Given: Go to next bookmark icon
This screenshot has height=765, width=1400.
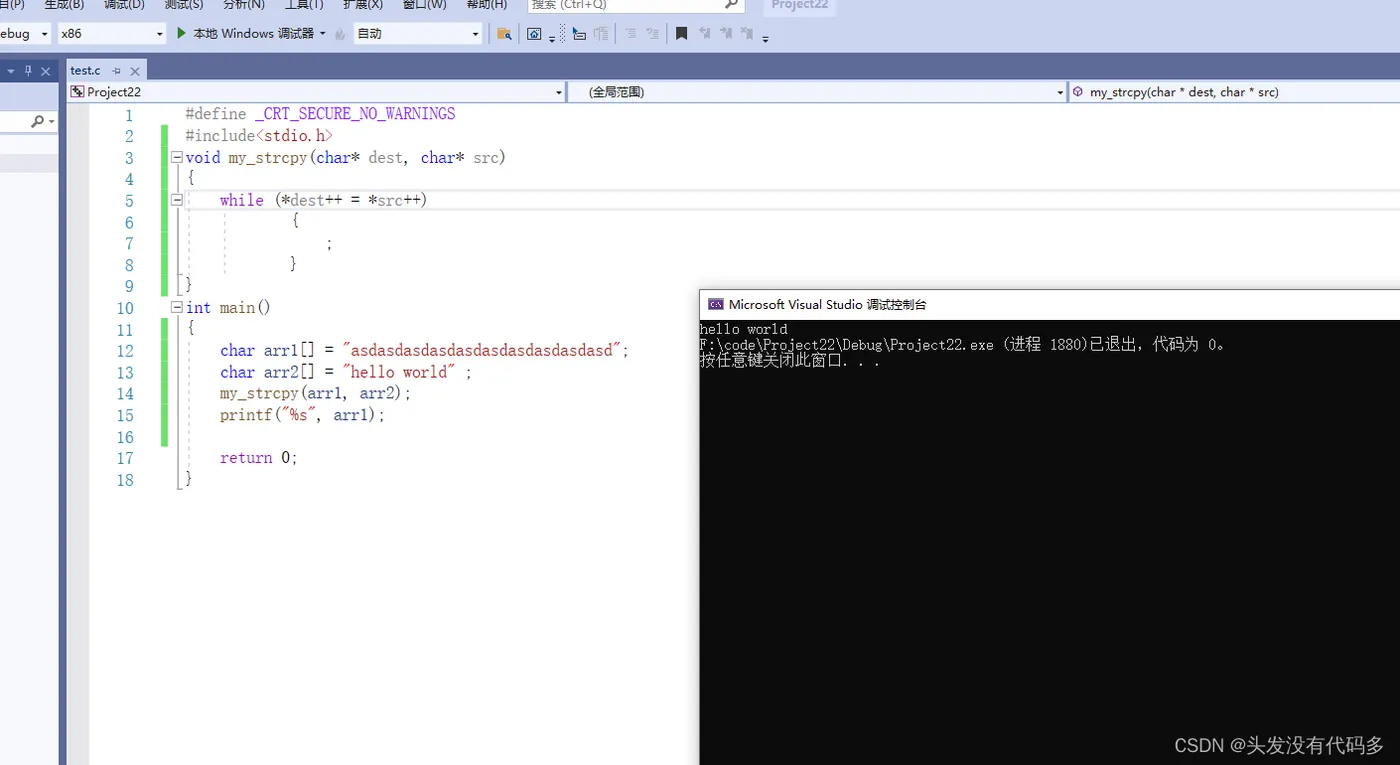Looking at the screenshot, I should [726, 34].
